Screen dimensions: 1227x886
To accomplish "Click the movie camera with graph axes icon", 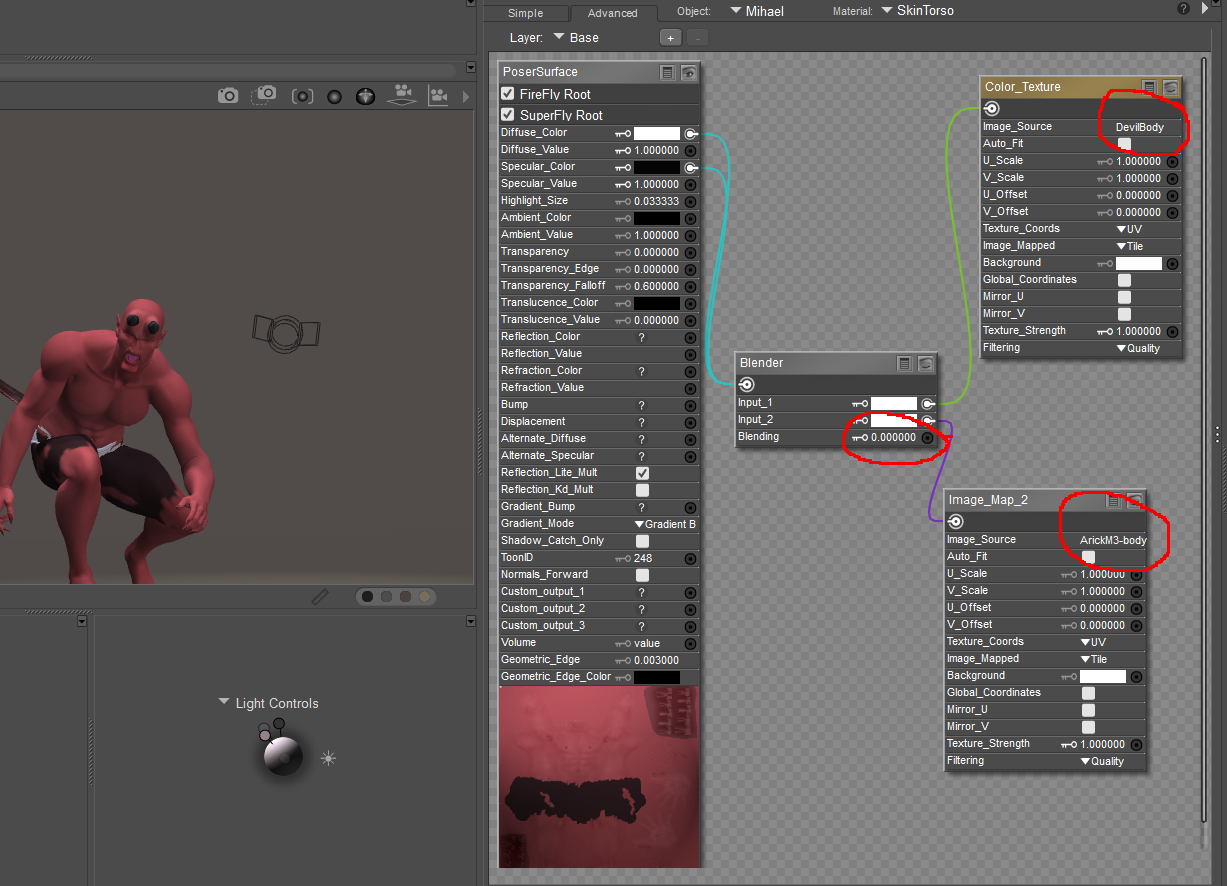I will tap(438, 95).
